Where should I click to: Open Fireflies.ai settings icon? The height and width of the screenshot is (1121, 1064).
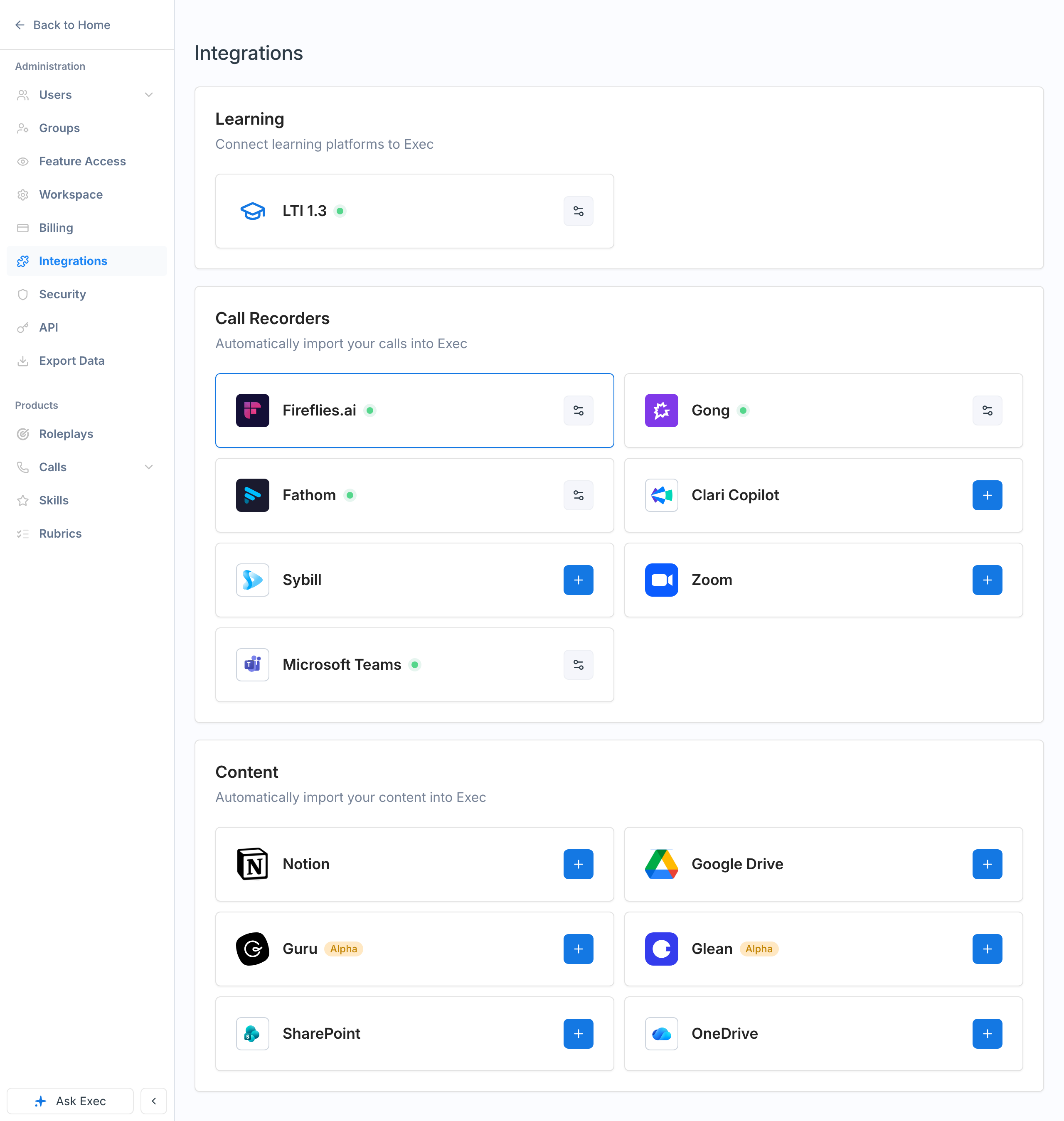578,411
